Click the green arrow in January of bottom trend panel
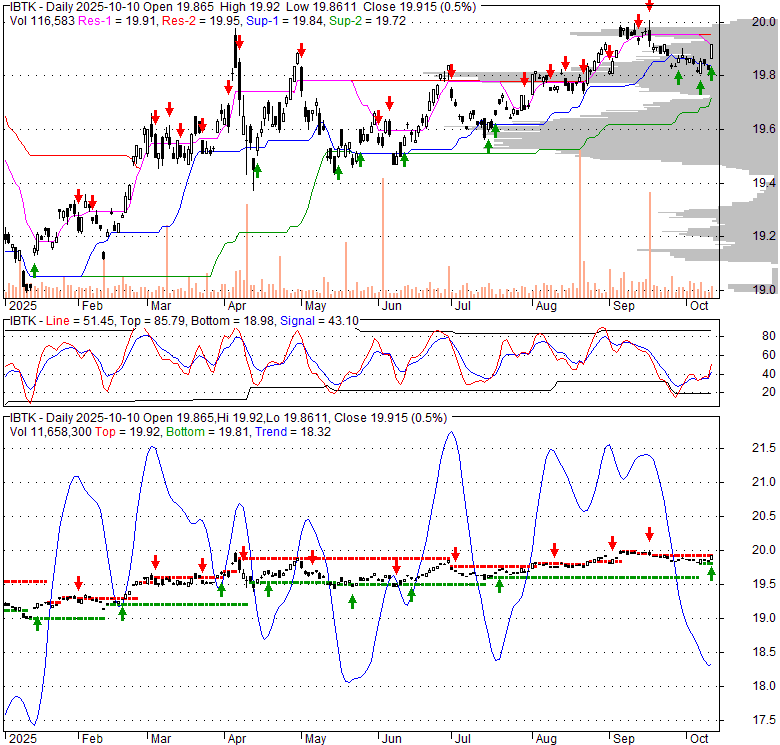This screenshot has width=780, height=745. pyautogui.click(x=37, y=623)
